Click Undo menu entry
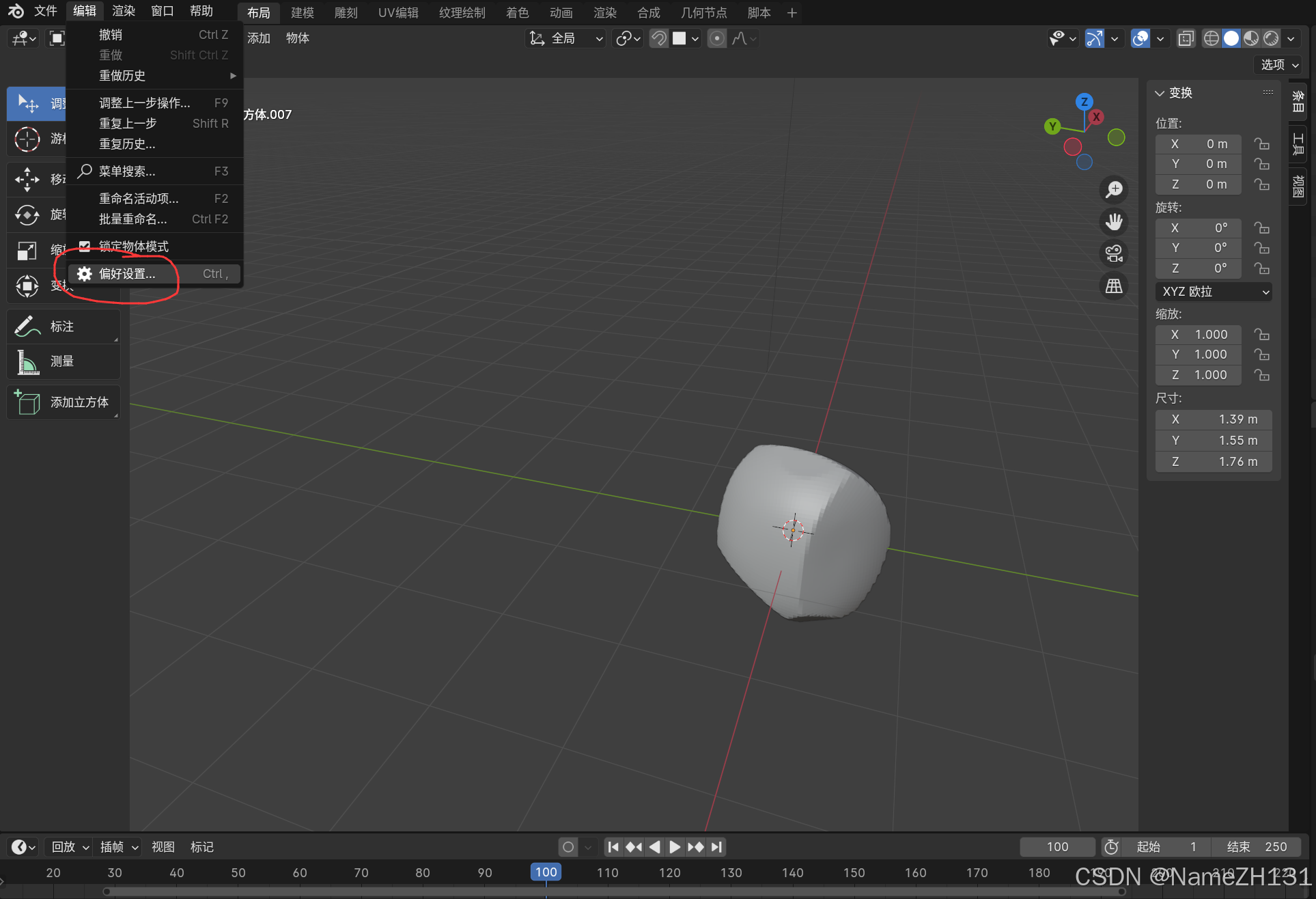Viewport: 1316px width, 899px height. click(x=111, y=34)
